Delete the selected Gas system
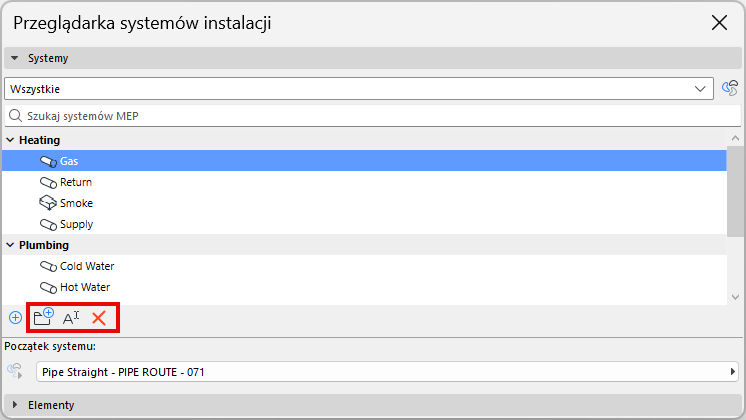Viewport: 746px width, 420px height. click(99, 318)
